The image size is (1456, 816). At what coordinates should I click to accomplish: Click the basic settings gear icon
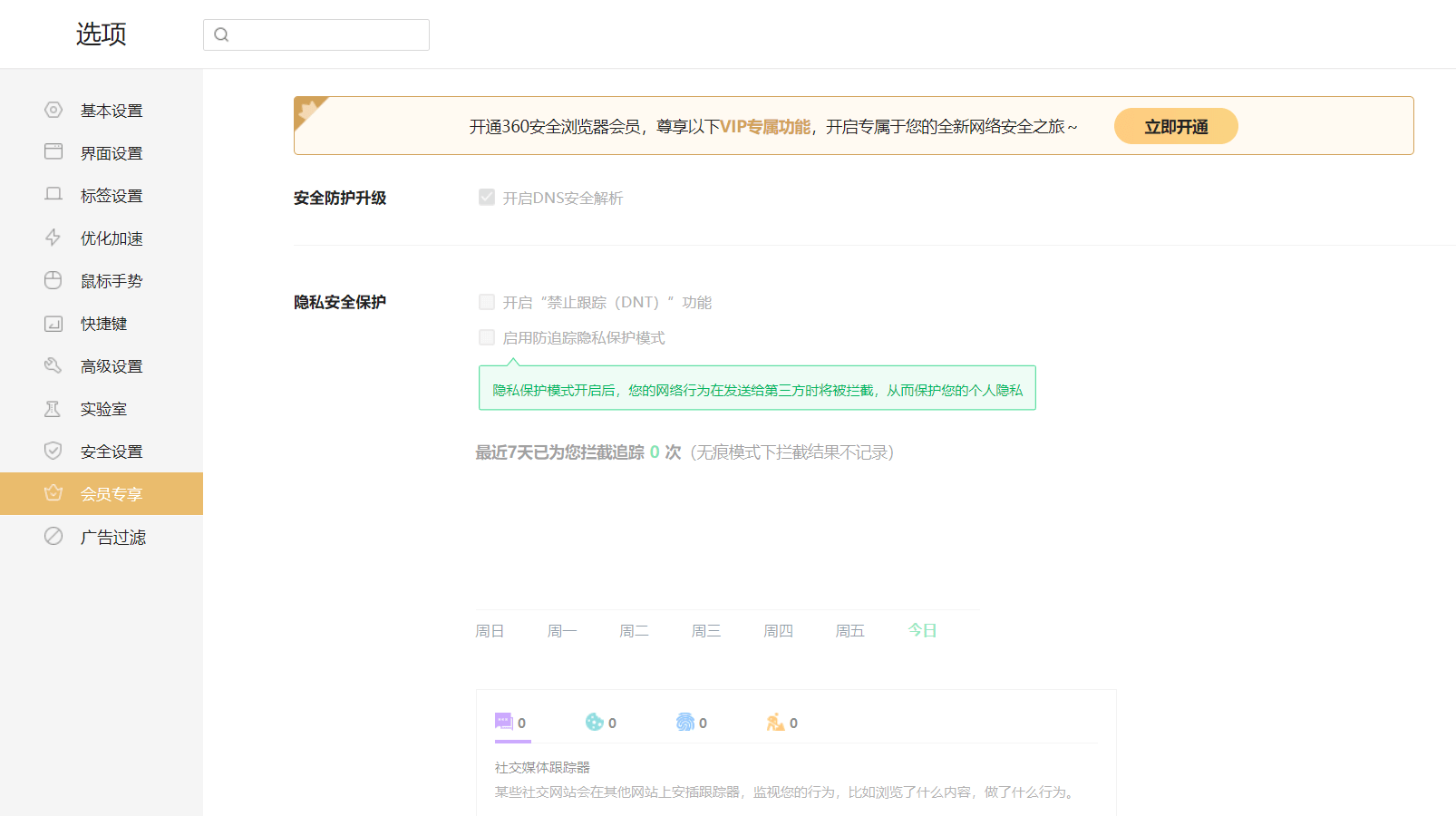click(53, 110)
